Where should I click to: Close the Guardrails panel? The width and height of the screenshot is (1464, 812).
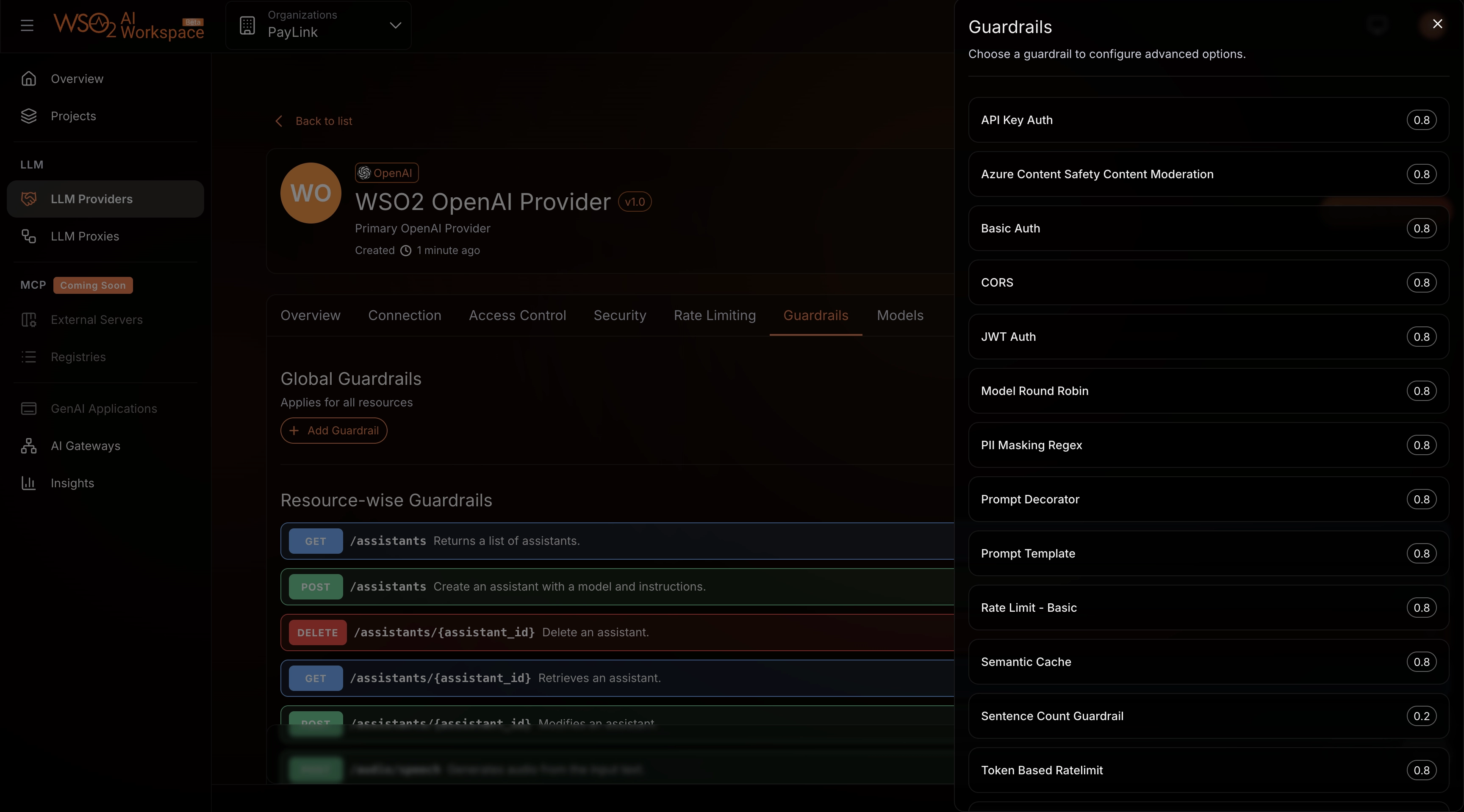[x=1437, y=24]
